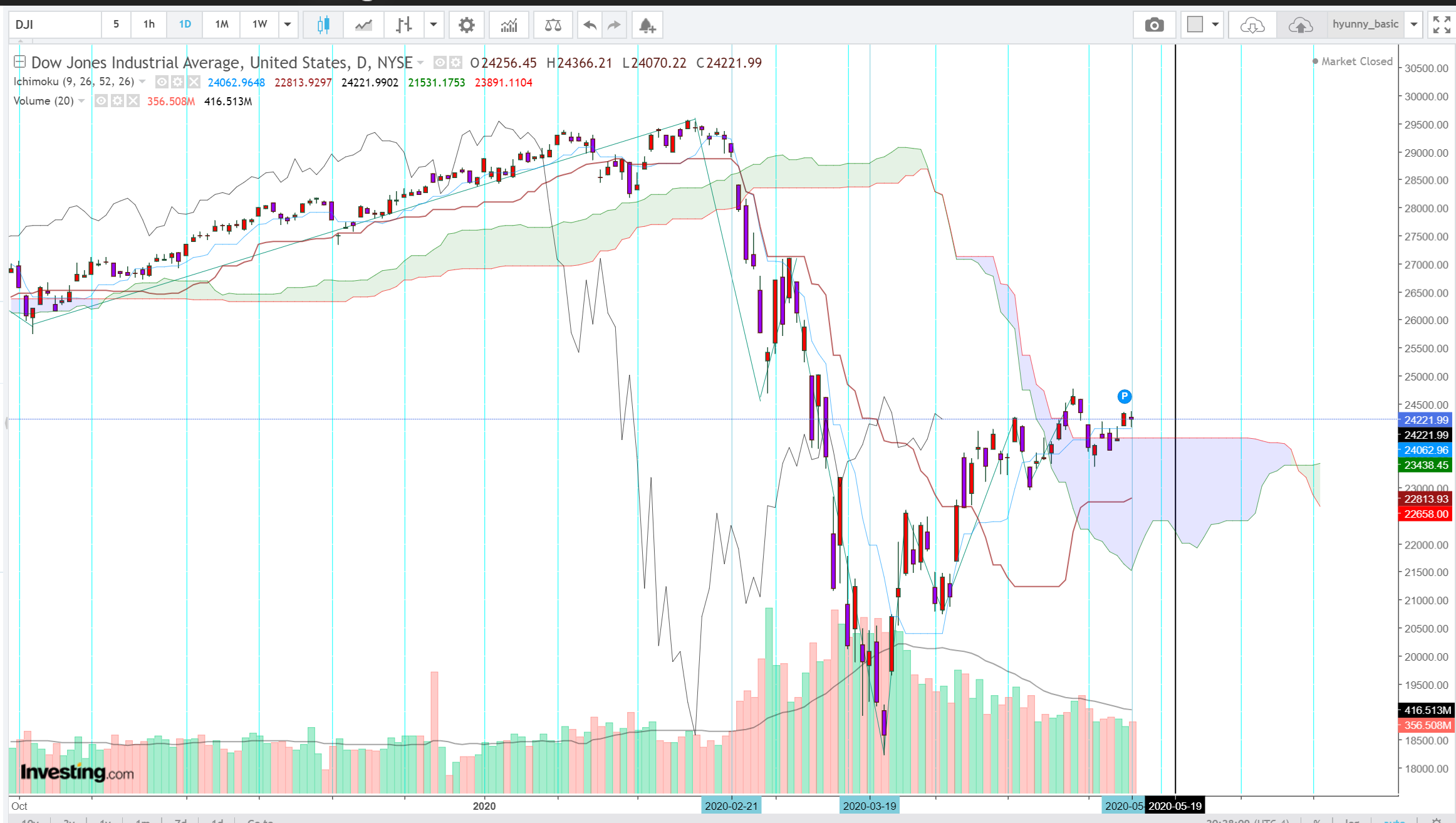Take chart snapshot with camera icon
Screen dimensions: 1456x823
click(1154, 25)
